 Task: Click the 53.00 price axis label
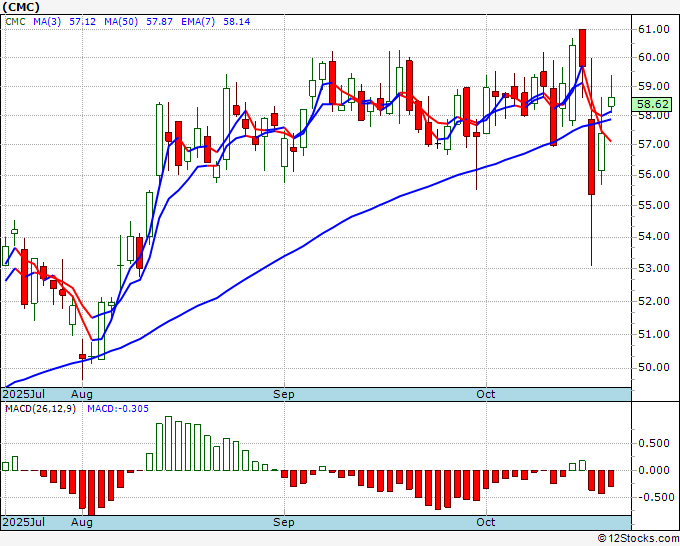[x=654, y=268]
